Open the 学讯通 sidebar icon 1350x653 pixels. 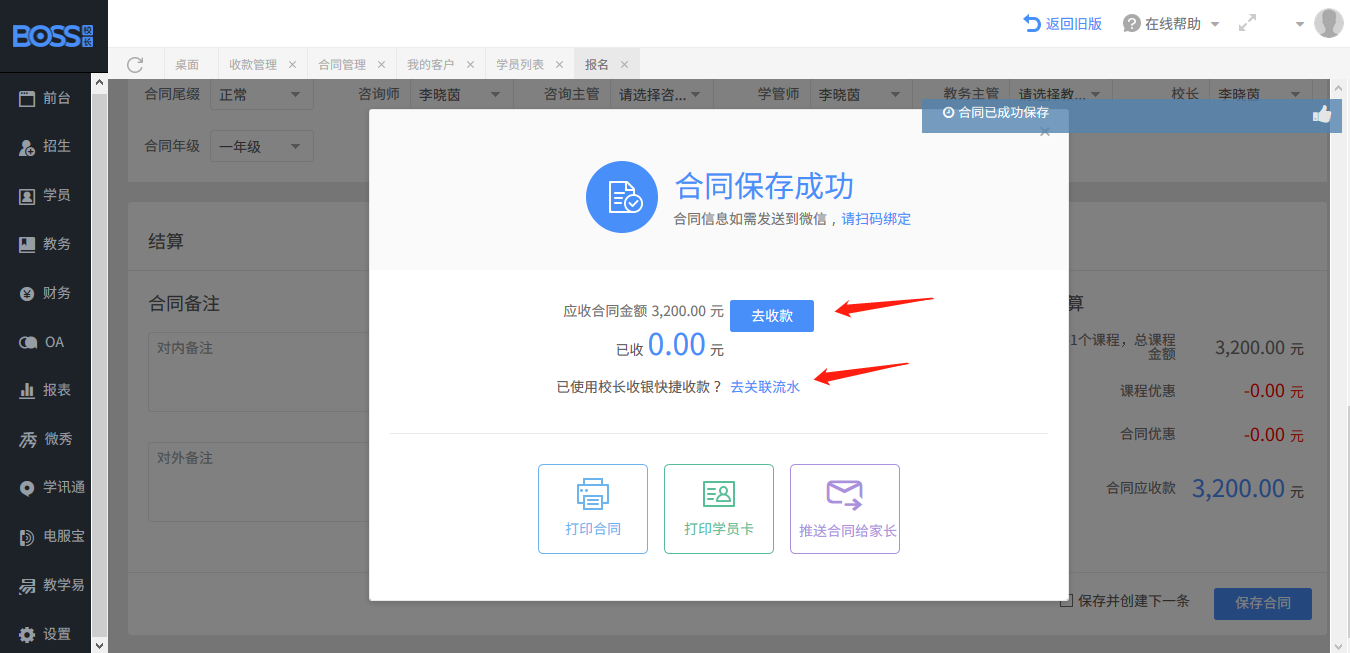[27, 488]
